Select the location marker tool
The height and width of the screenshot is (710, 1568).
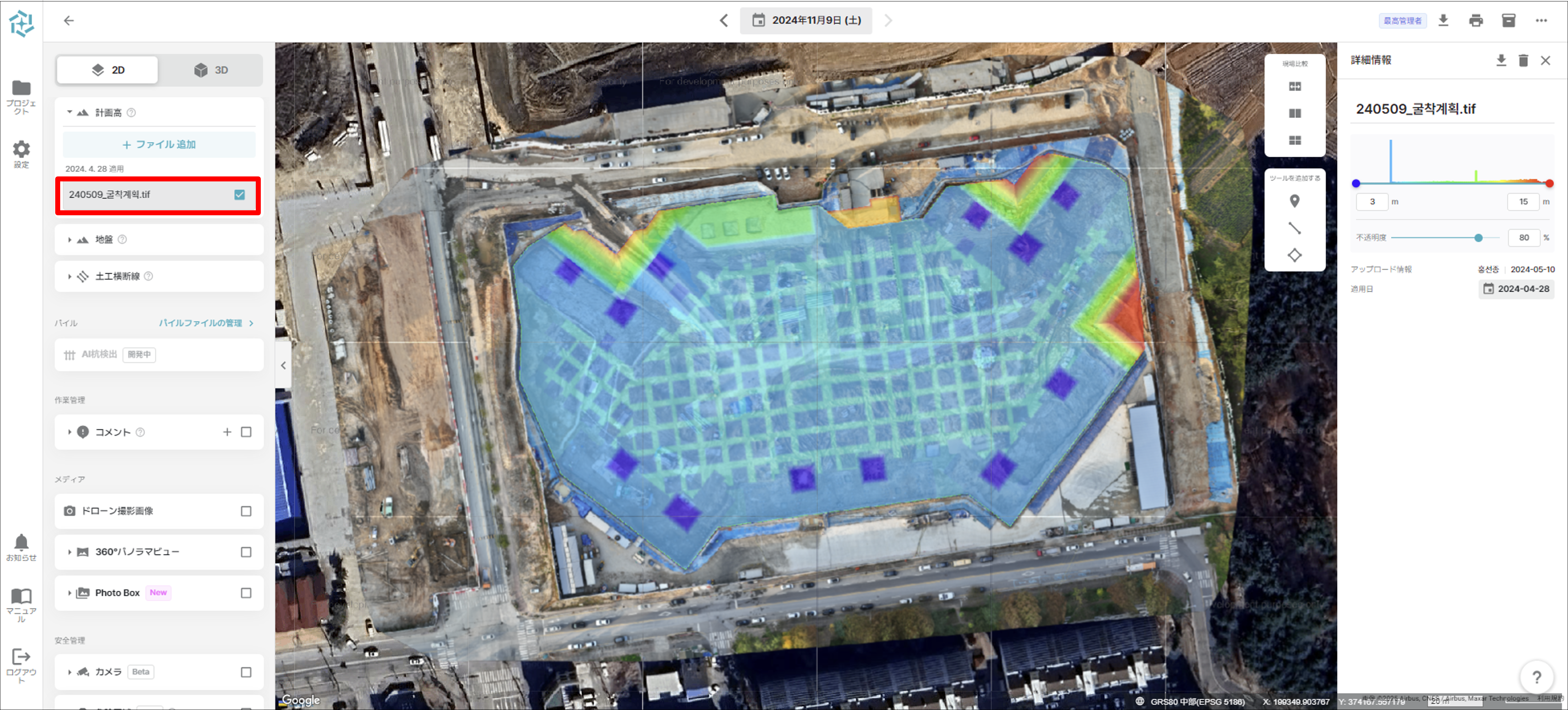point(1294,201)
